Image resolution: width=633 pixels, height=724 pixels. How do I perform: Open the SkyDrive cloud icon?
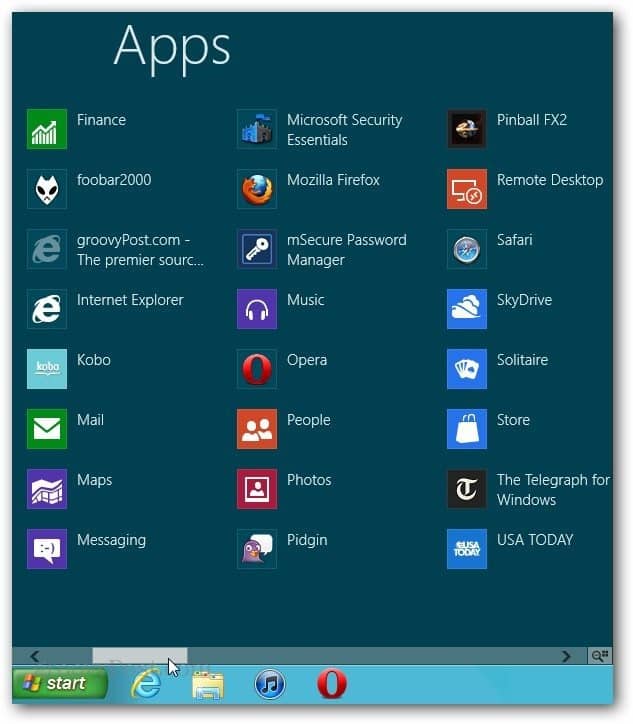(x=467, y=309)
